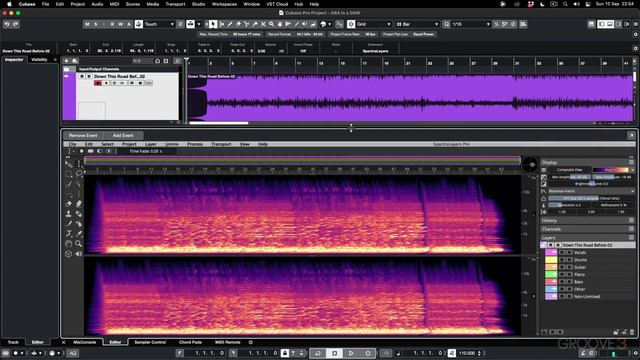This screenshot has width=640, height=360.
Task: Click transport Record button
Action: pyautogui.click(x=368, y=353)
